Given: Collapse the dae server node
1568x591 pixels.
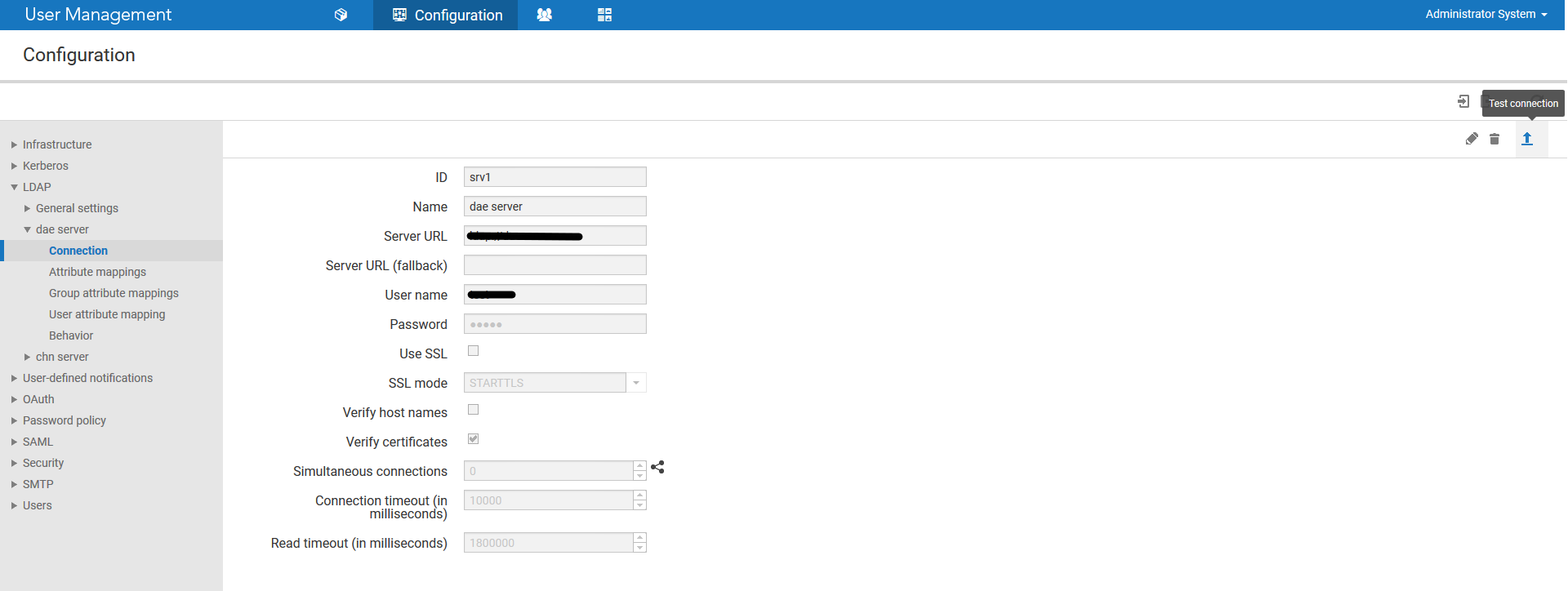Looking at the screenshot, I should click(x=27, y=229).
